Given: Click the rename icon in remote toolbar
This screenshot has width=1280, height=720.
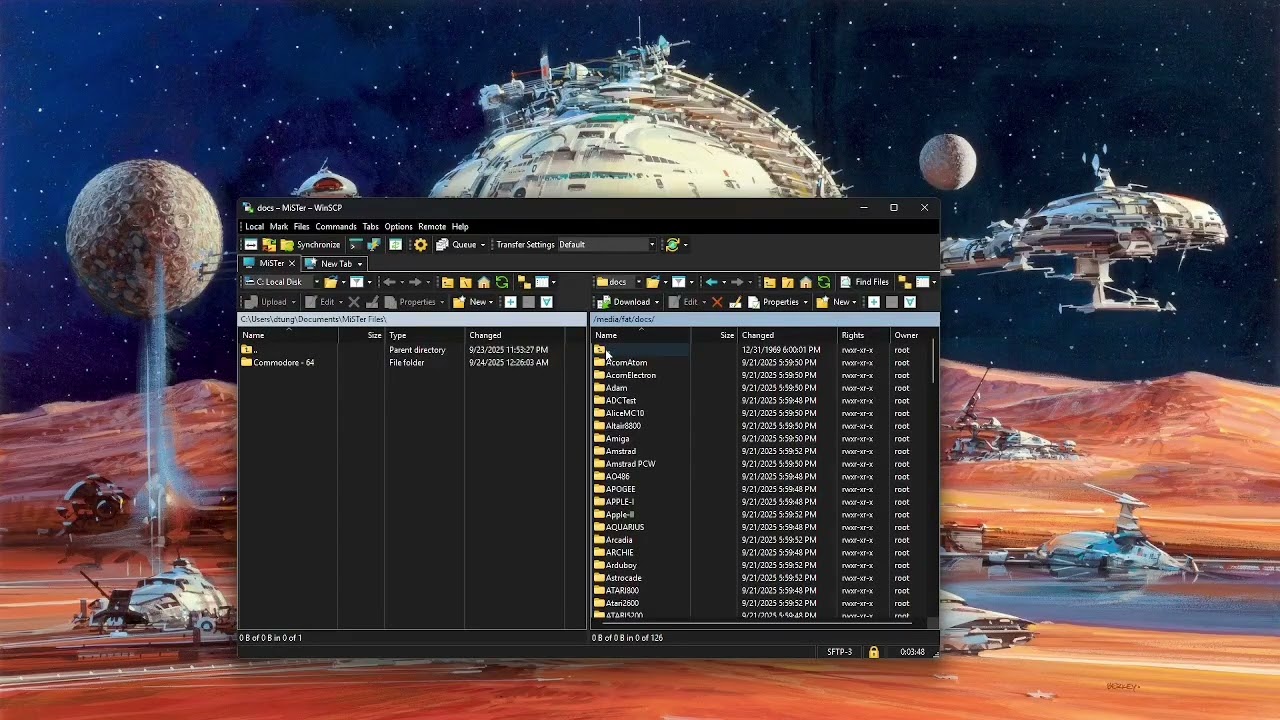Looking at the screenshot, I should click(x=735, y=302).
